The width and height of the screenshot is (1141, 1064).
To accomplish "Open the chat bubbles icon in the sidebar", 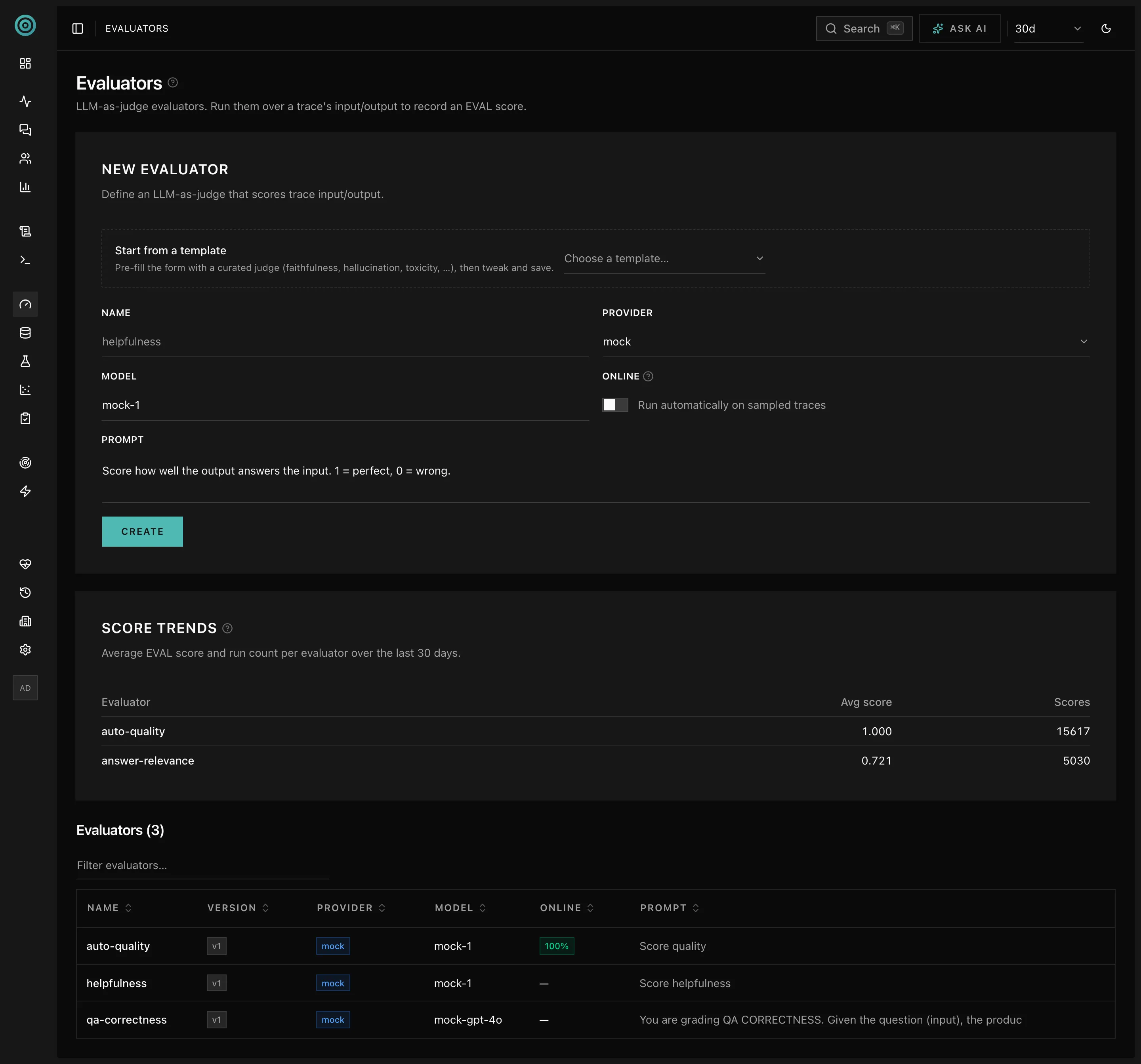I will (25, 130).
